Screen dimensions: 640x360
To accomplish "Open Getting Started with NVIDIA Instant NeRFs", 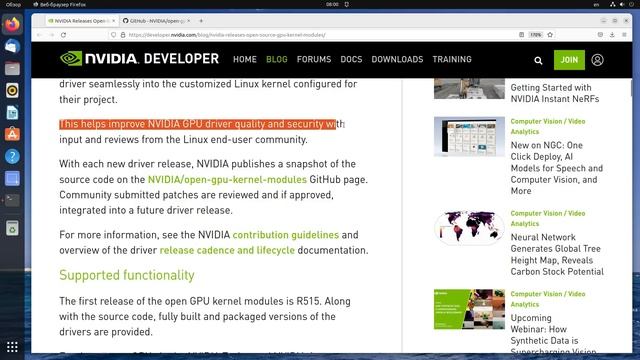I will pos(555,93).
